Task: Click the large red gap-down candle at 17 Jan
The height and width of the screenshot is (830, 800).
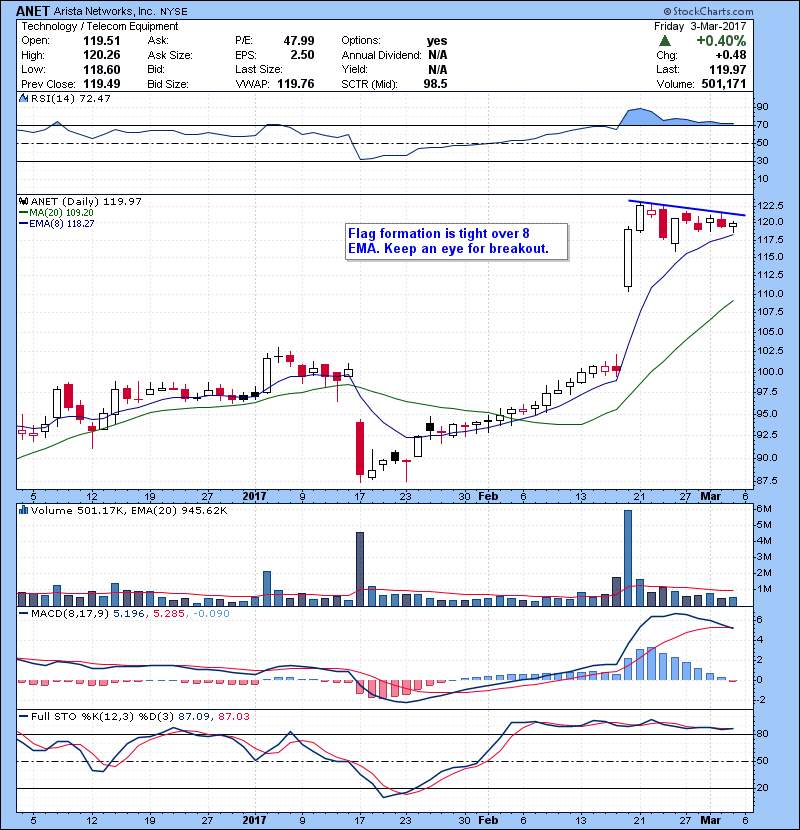Action: click(x=360, y=448)
